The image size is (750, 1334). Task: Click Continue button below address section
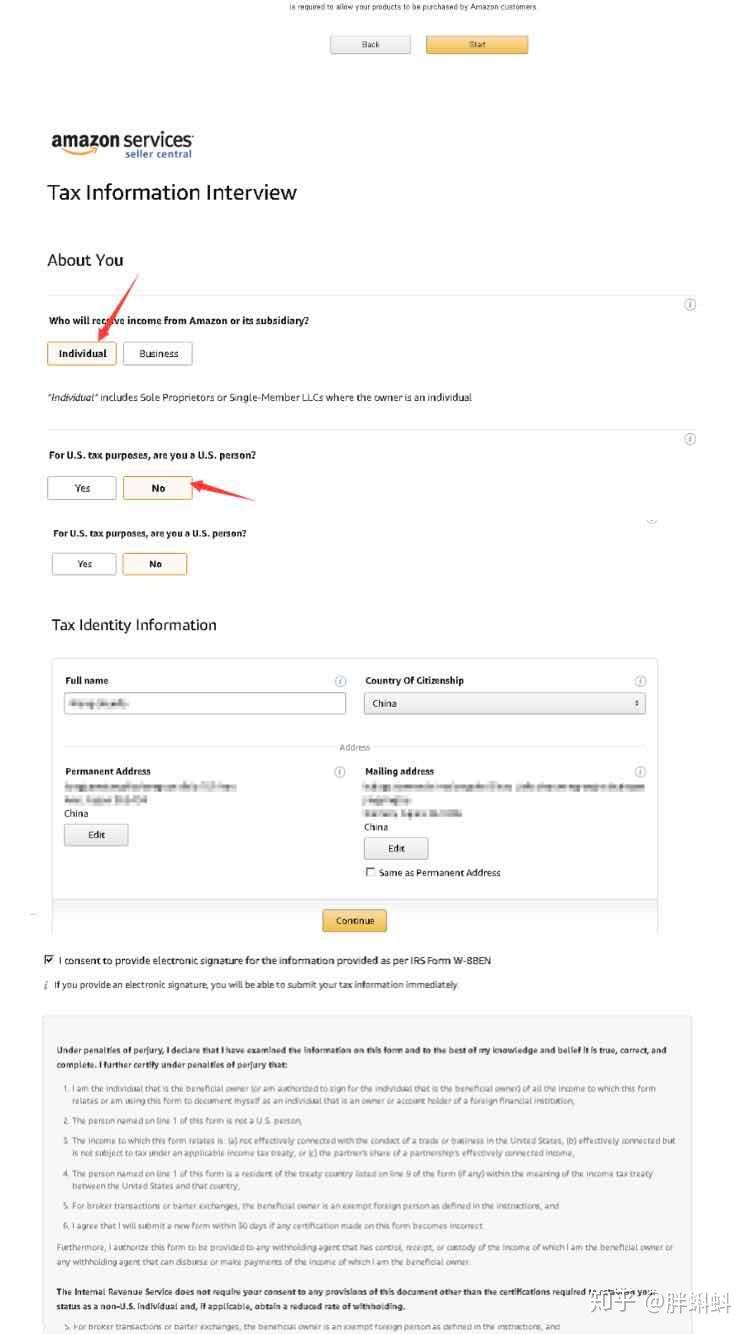coord(354,921)
